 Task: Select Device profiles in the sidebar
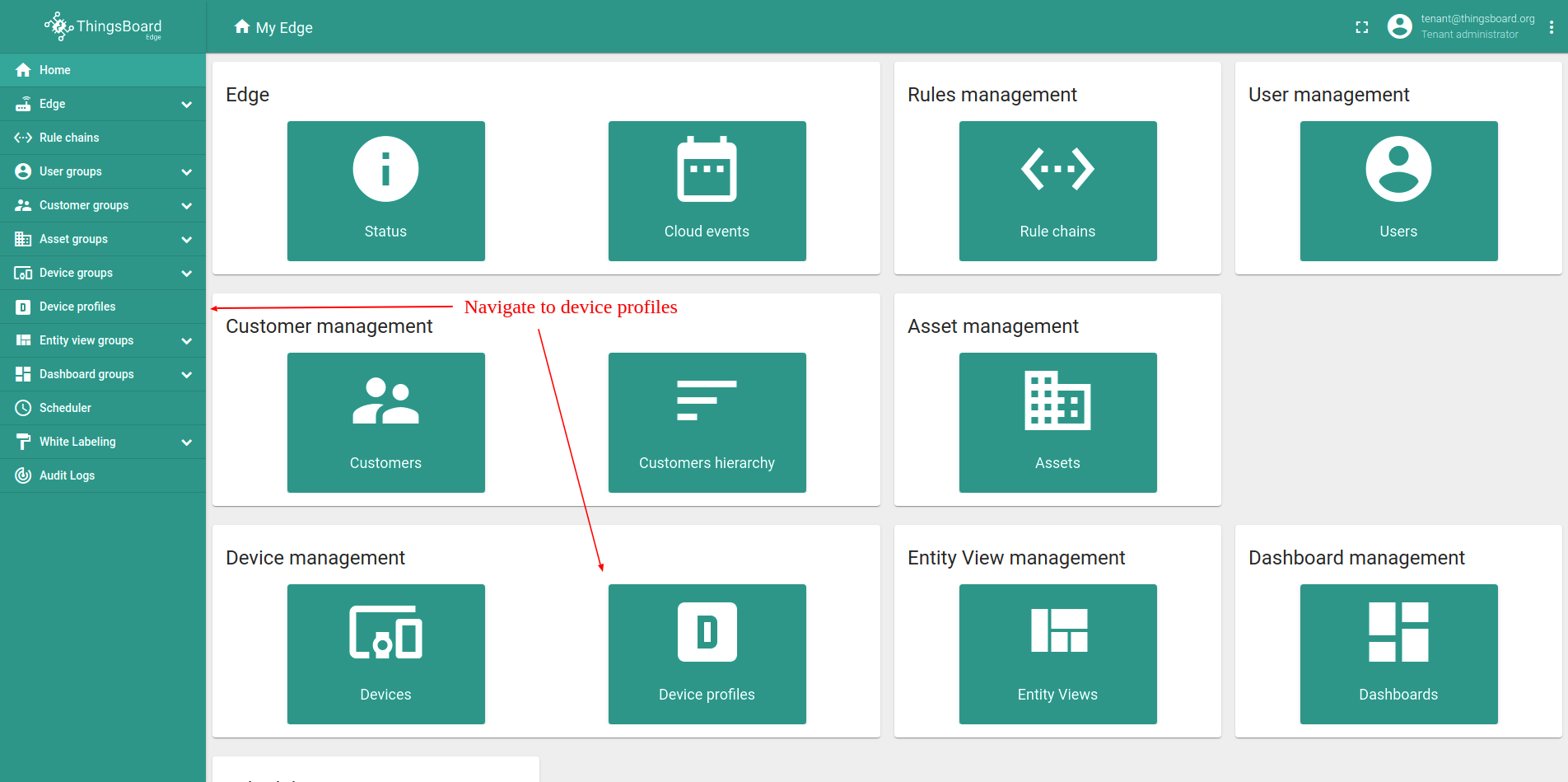(x=77, y=307)
